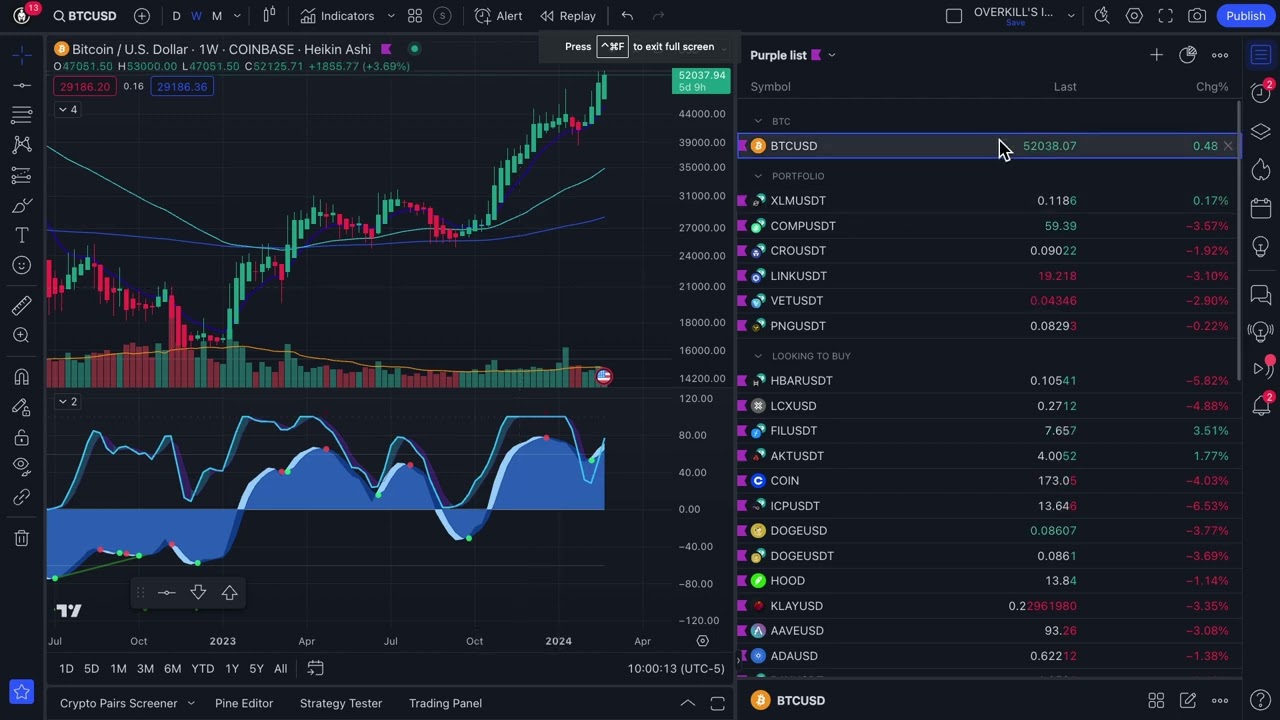1280x720 pixels.
Task: Open the interval dropdown arrow
Action: coord(237,16)
